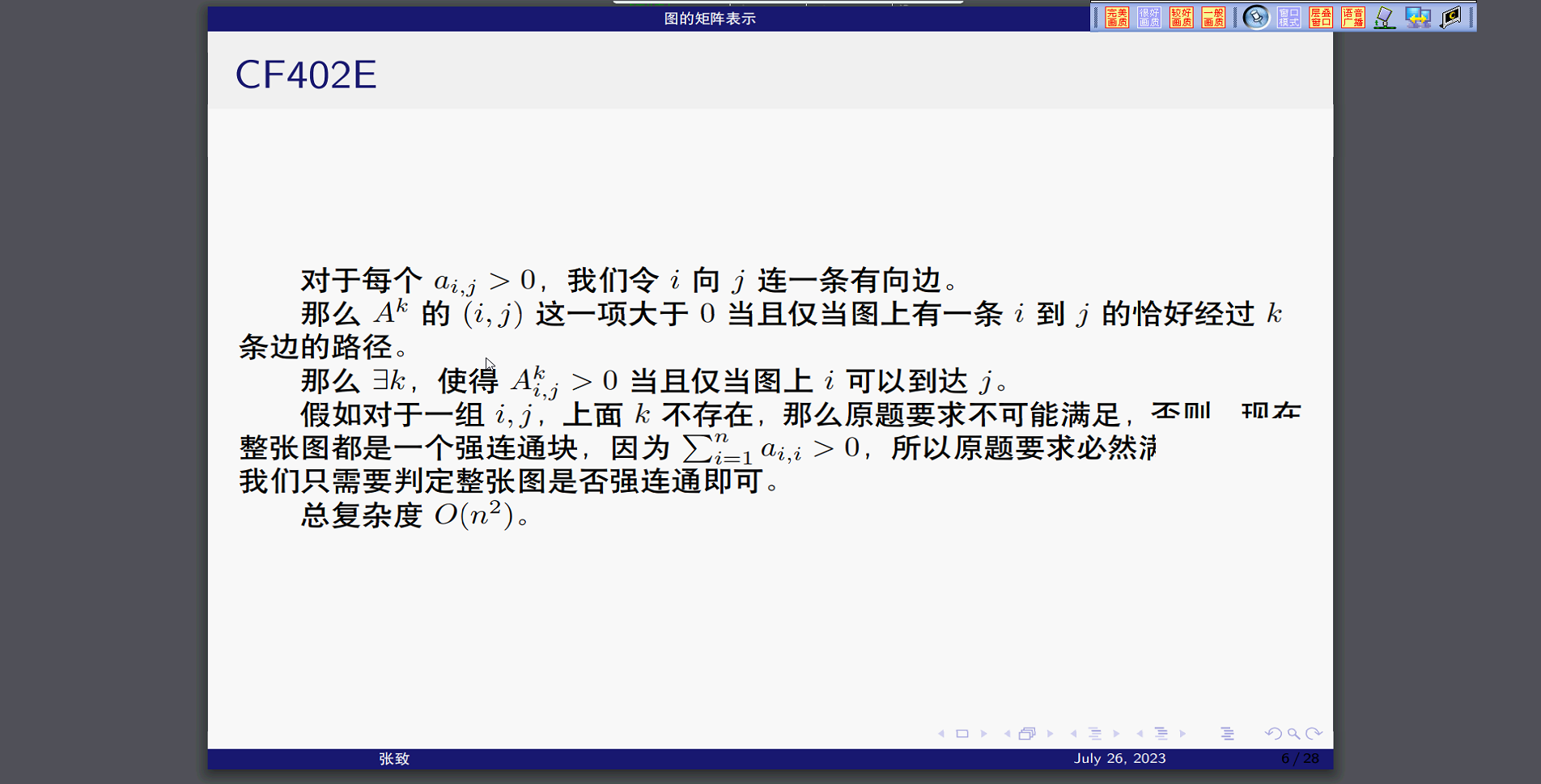Click the previous frame arrow before the stacked-frames icon
Screen dimensions: 1541x784
1007,734
